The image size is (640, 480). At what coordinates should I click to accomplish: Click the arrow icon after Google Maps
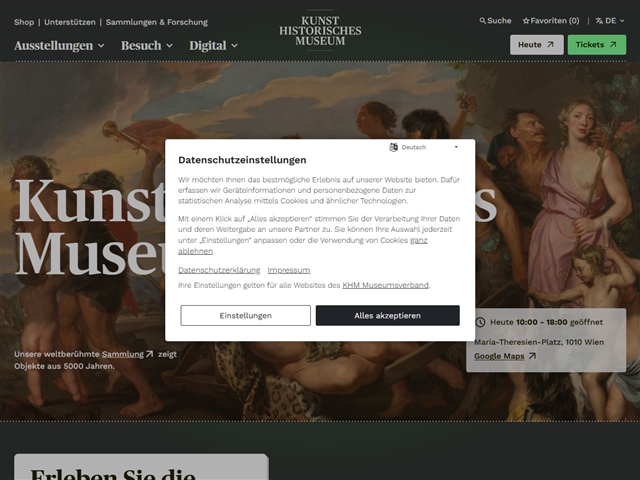tap(532, 356)
